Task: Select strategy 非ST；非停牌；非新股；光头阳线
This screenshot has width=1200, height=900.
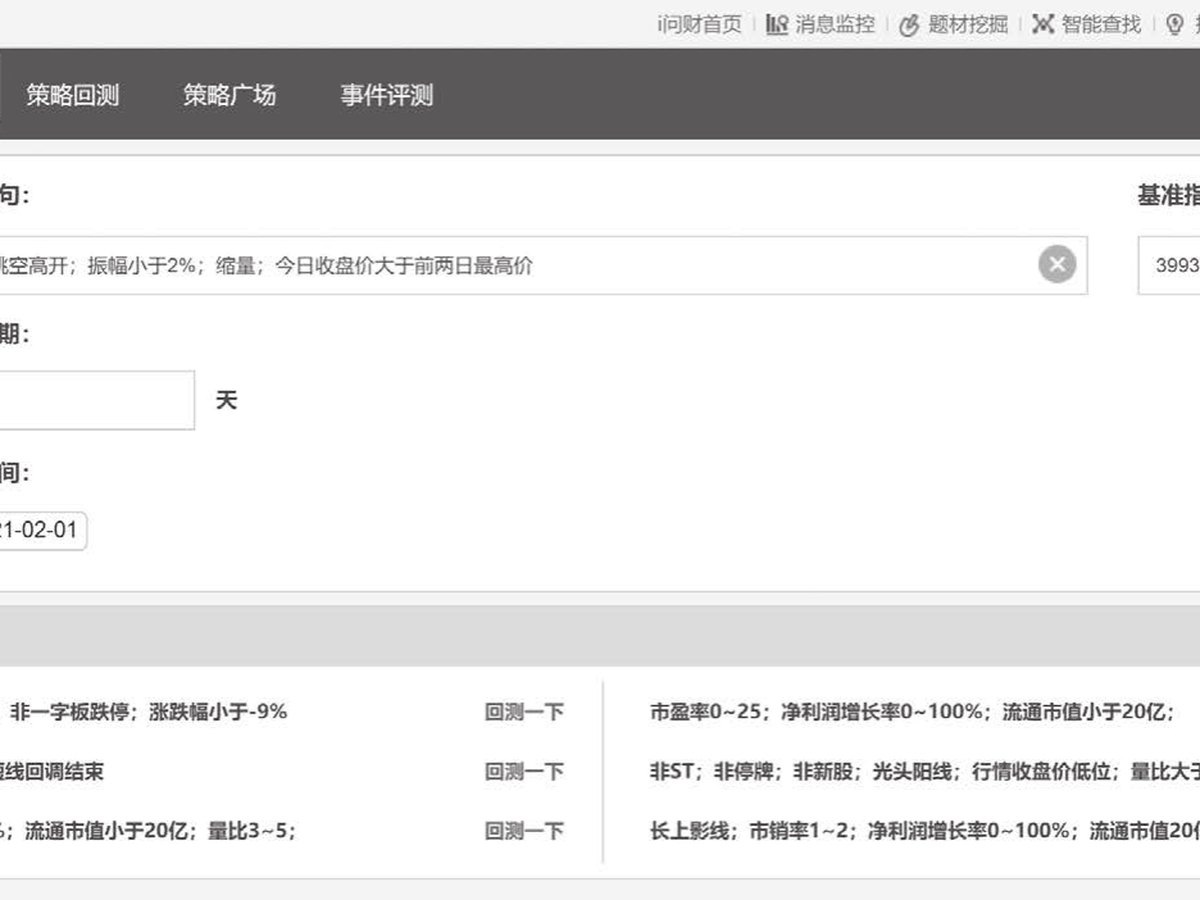Action: click(924, 771)
